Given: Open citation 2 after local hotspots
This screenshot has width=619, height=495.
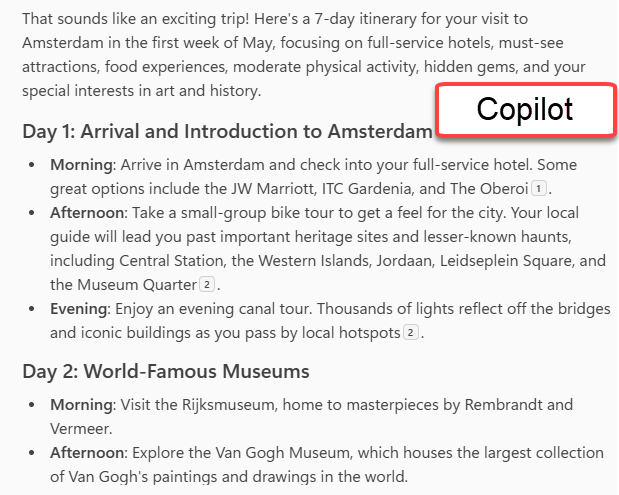Looking at the screenshot, I should (x=410, y=333).
